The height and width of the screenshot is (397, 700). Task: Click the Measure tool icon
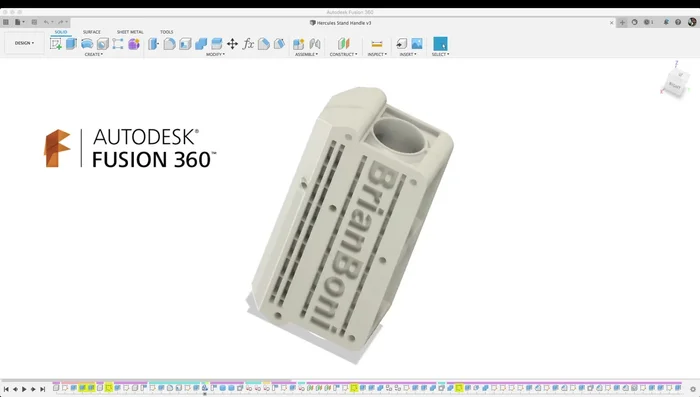tap(377, 44)
